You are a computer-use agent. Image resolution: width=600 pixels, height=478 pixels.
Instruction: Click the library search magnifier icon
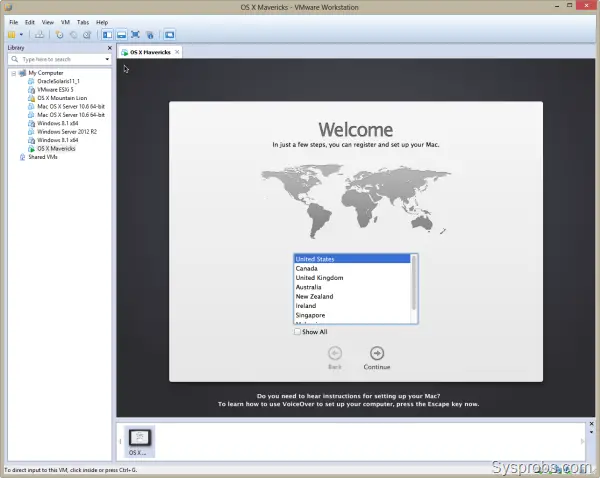point(15,59)
